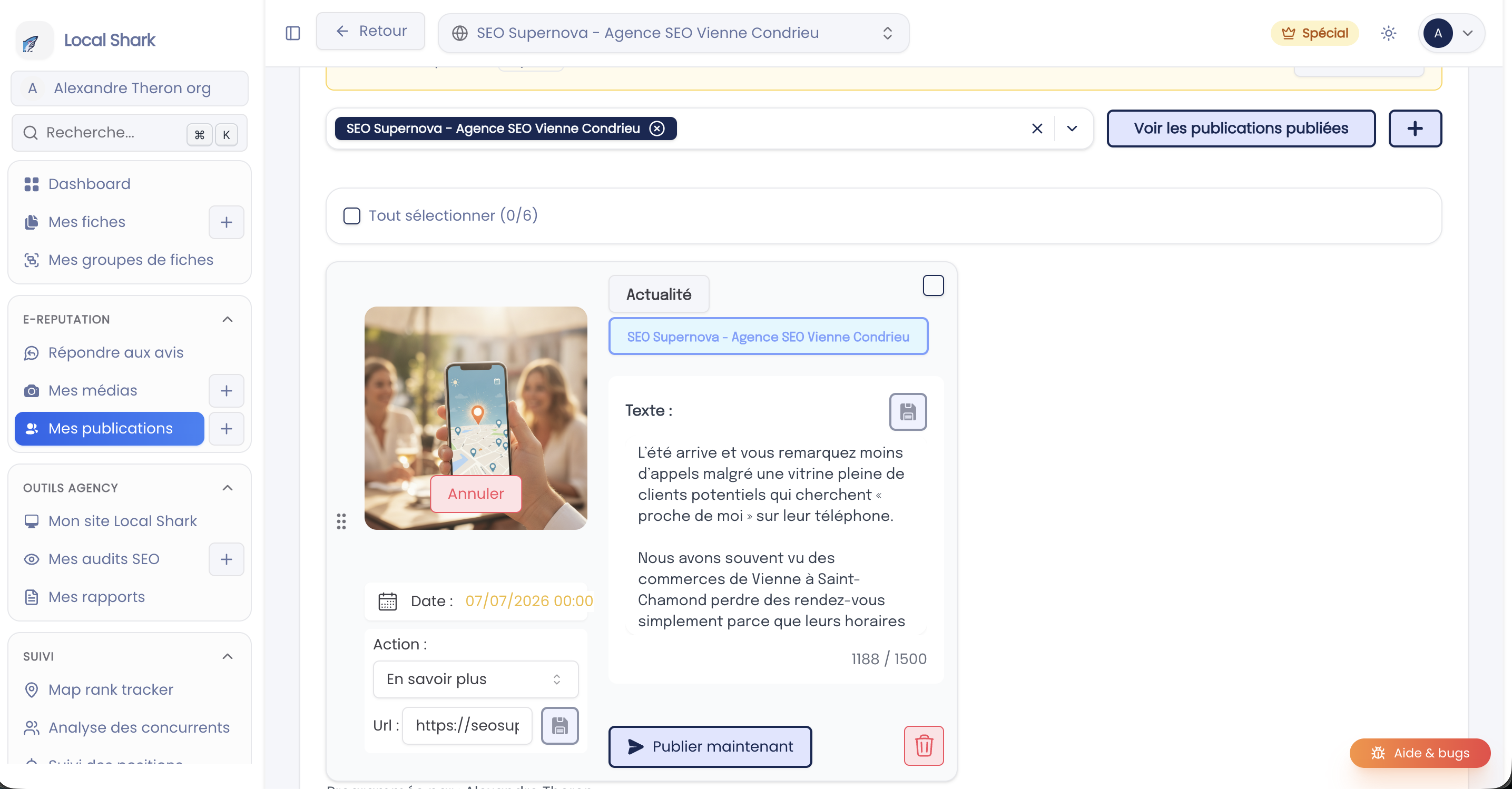
Task: Switch theme with the sun icon
Action: (1388, 33)
